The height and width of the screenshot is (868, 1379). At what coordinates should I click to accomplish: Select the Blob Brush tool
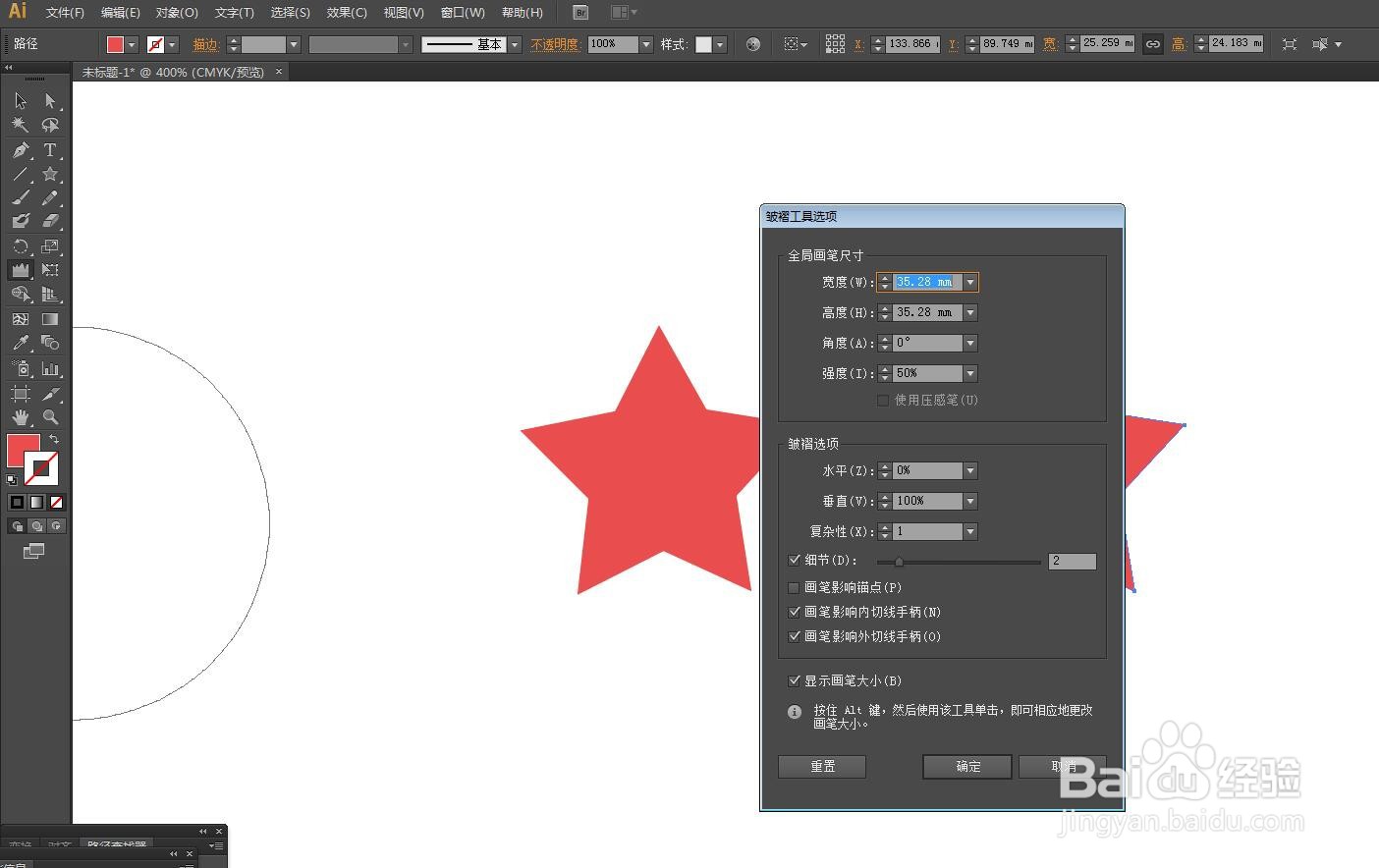(x=21, y=221)
